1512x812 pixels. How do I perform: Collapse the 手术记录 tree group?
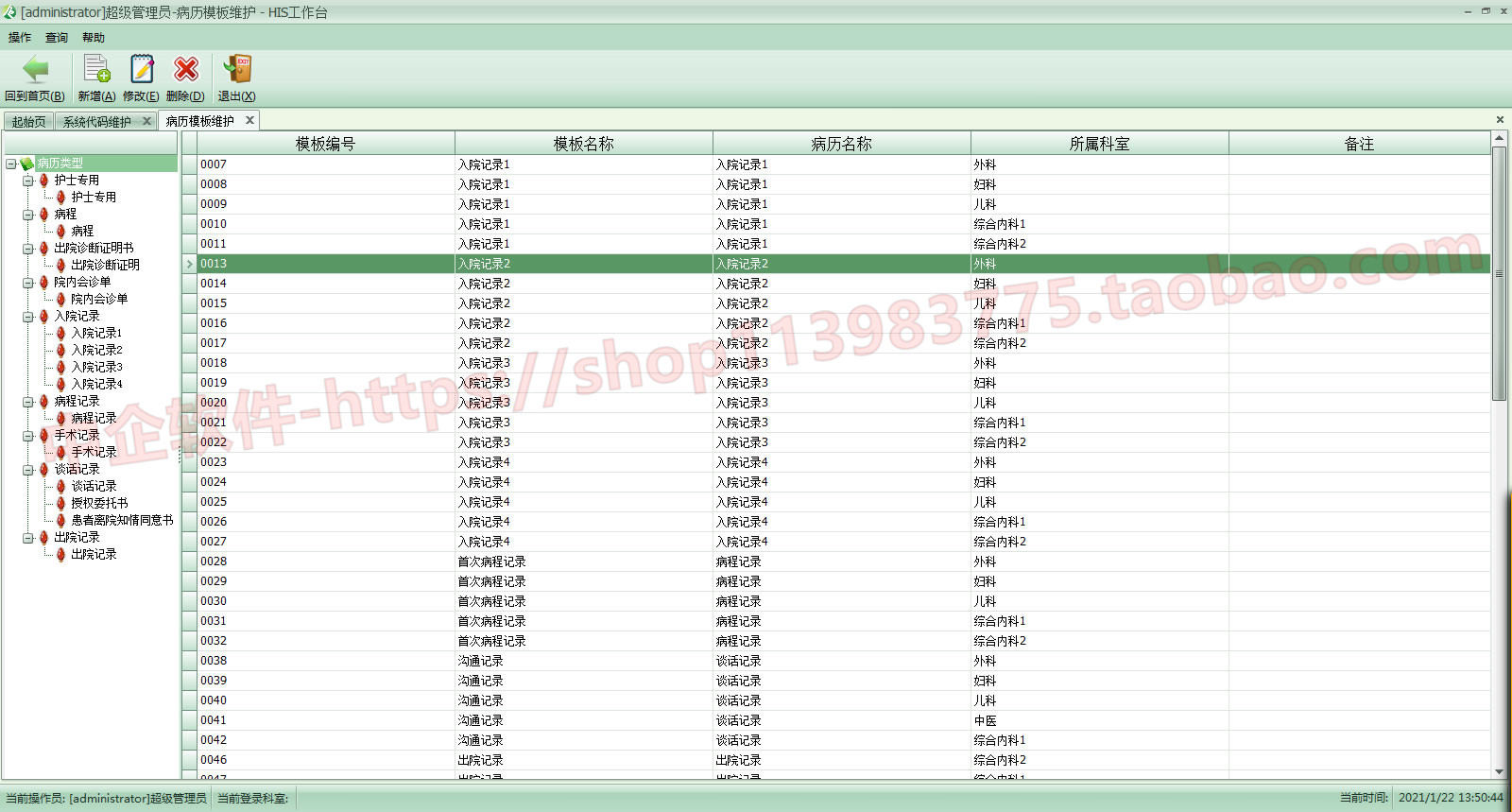pos(28,436)
